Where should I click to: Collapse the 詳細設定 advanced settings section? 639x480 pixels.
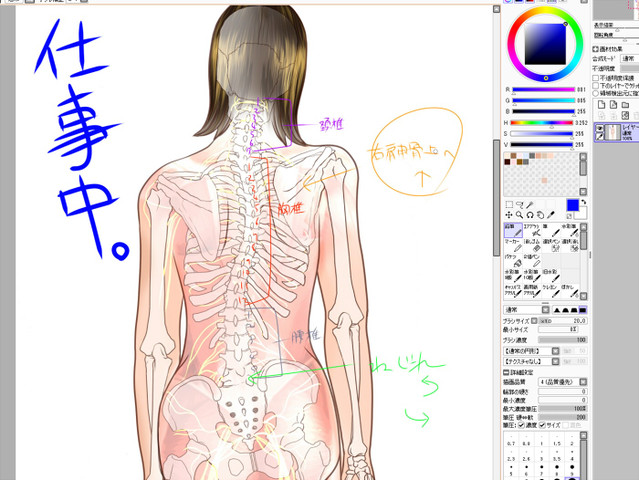click(x=506, y=372)
